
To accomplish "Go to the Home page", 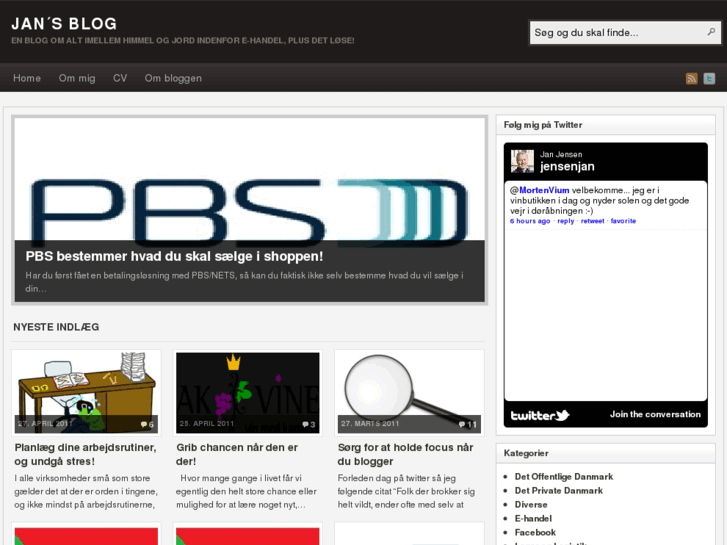I will pyautogui.click(x=27, y=78).
